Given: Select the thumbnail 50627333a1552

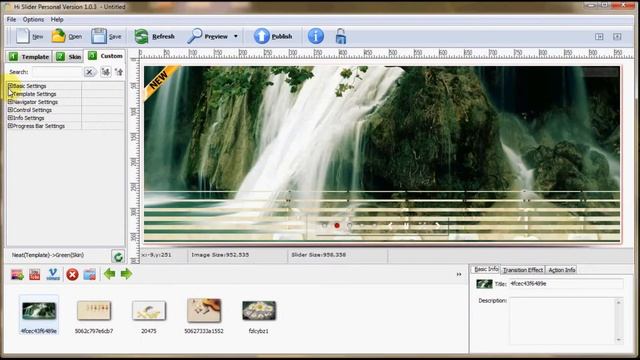Looking at the screenshot, I should click(x=204, y=316).
